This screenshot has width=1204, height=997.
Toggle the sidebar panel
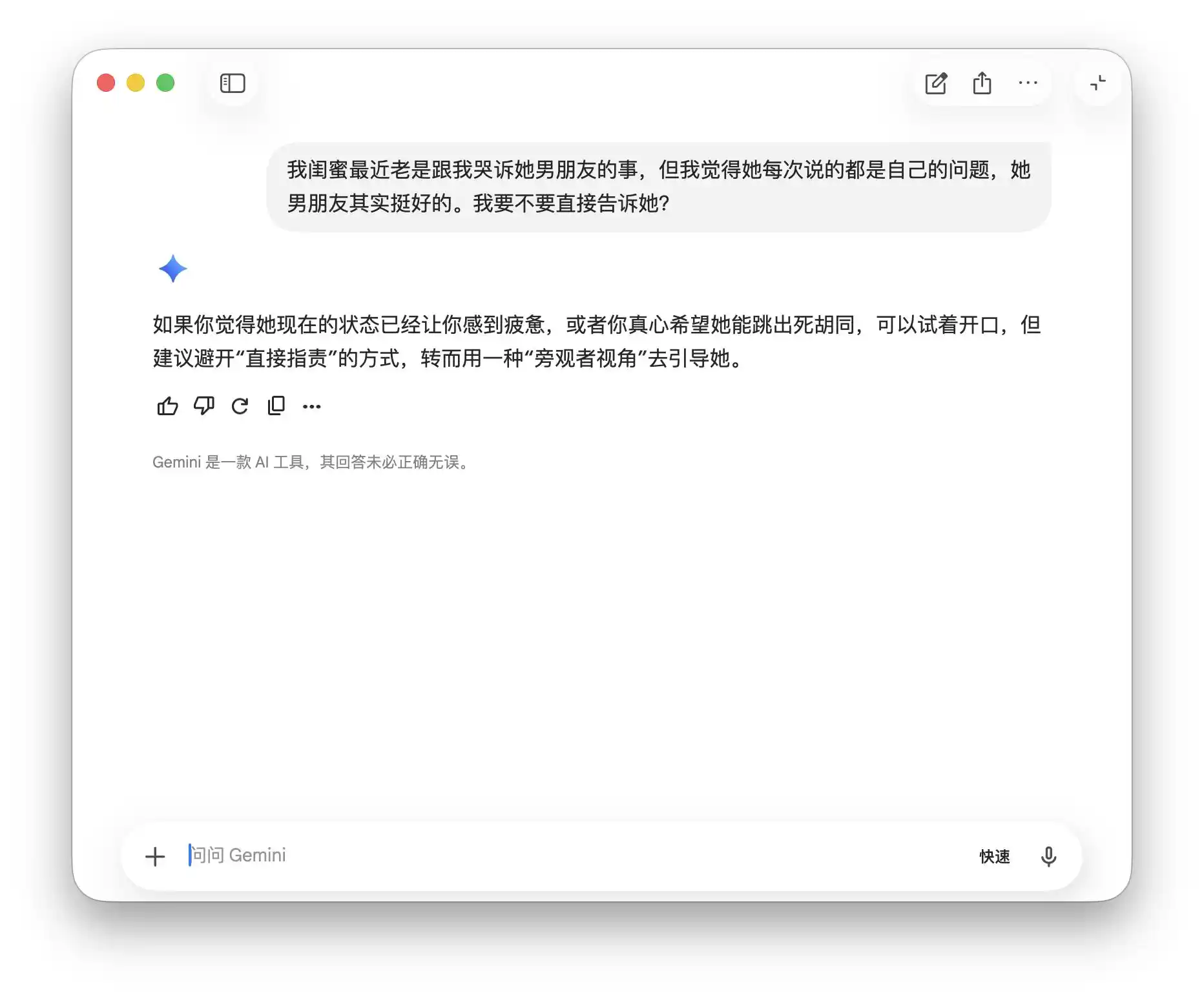[x=233, y=83]
